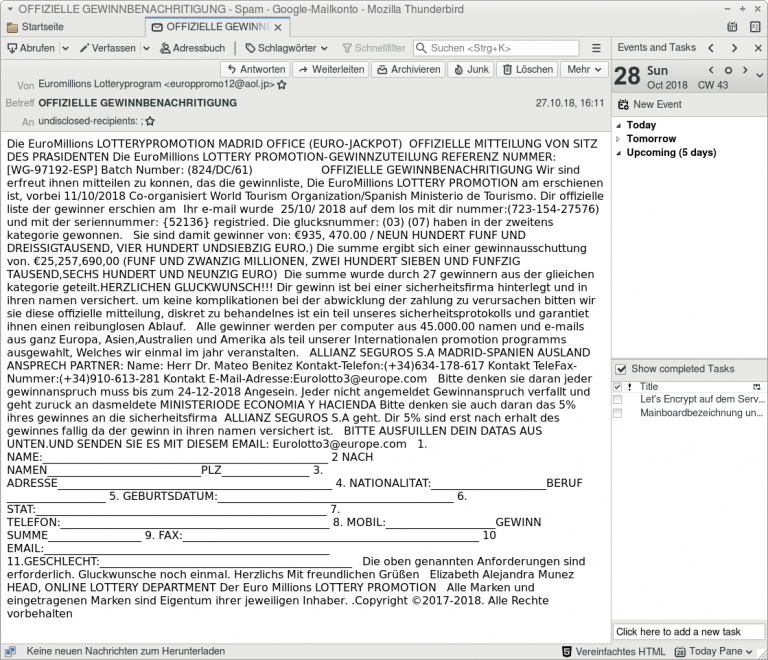Click Abrufen to get messages
Screen dimensions: 768x660
[31, 48]
